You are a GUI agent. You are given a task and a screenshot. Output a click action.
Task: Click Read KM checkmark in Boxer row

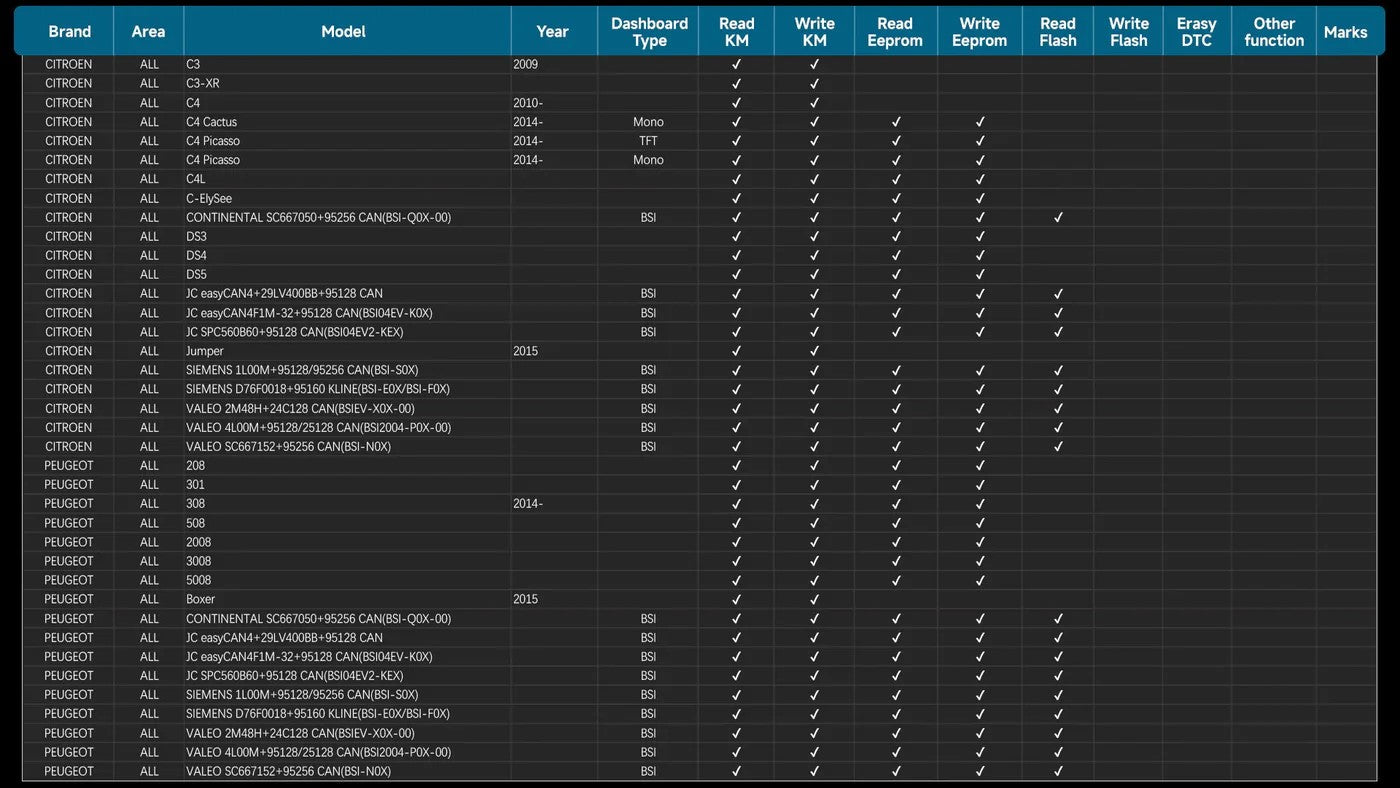click(737, 599)
